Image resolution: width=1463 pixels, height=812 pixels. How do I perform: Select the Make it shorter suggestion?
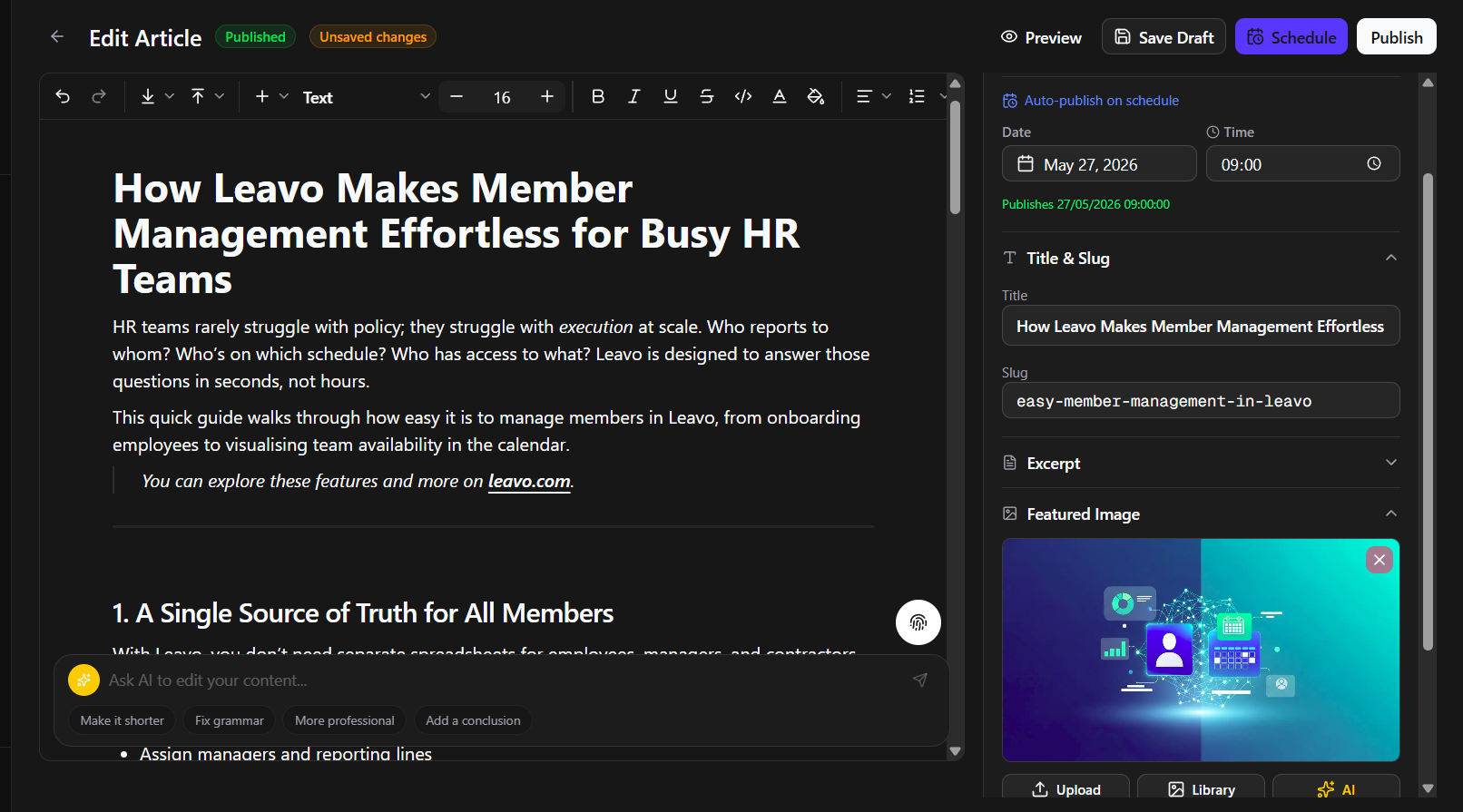click(x=122, y=720)
